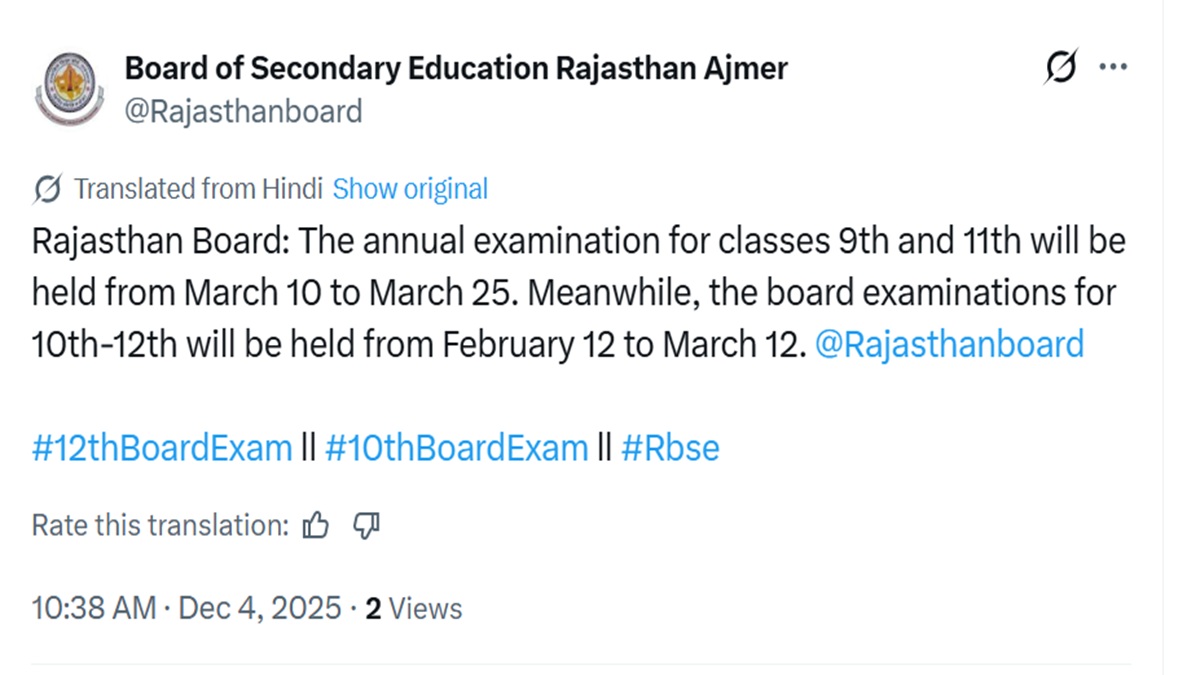
Task: Click the translation icon beside "Translated from Hindi"
Action: click(46, 189)
